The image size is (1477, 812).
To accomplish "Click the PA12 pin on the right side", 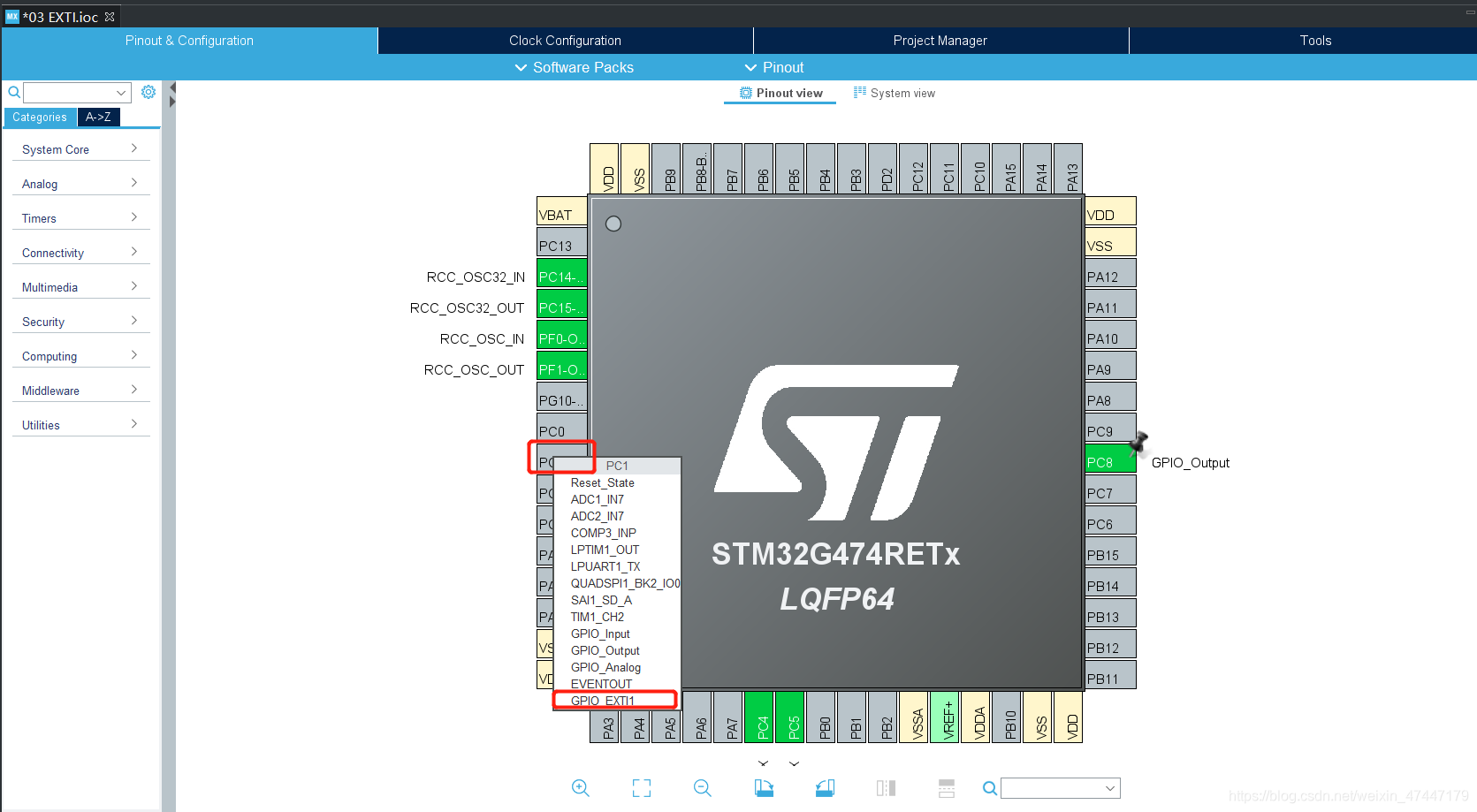I will (1110, 273).
